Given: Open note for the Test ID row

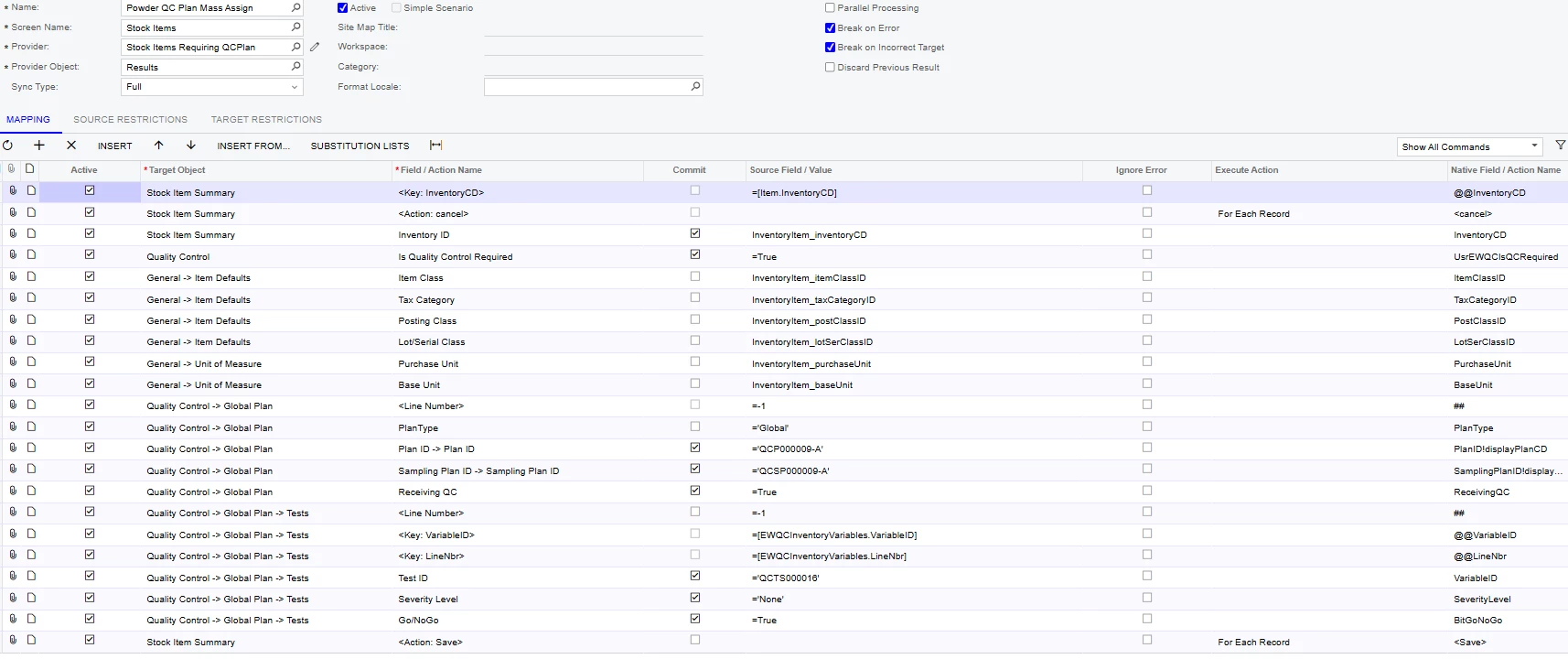Looking at the screenshot, I should click(x=31, y=576).
